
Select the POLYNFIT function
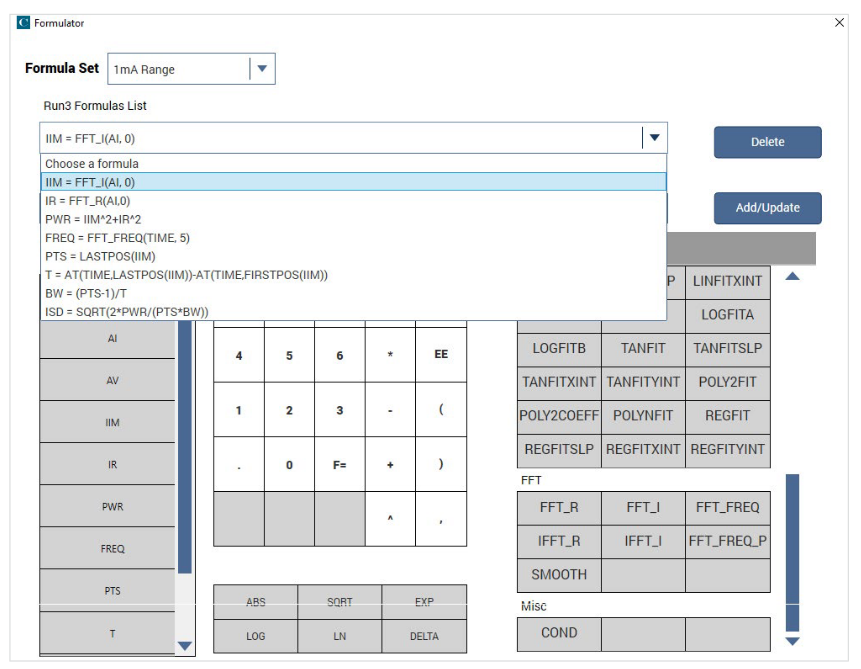641,414
